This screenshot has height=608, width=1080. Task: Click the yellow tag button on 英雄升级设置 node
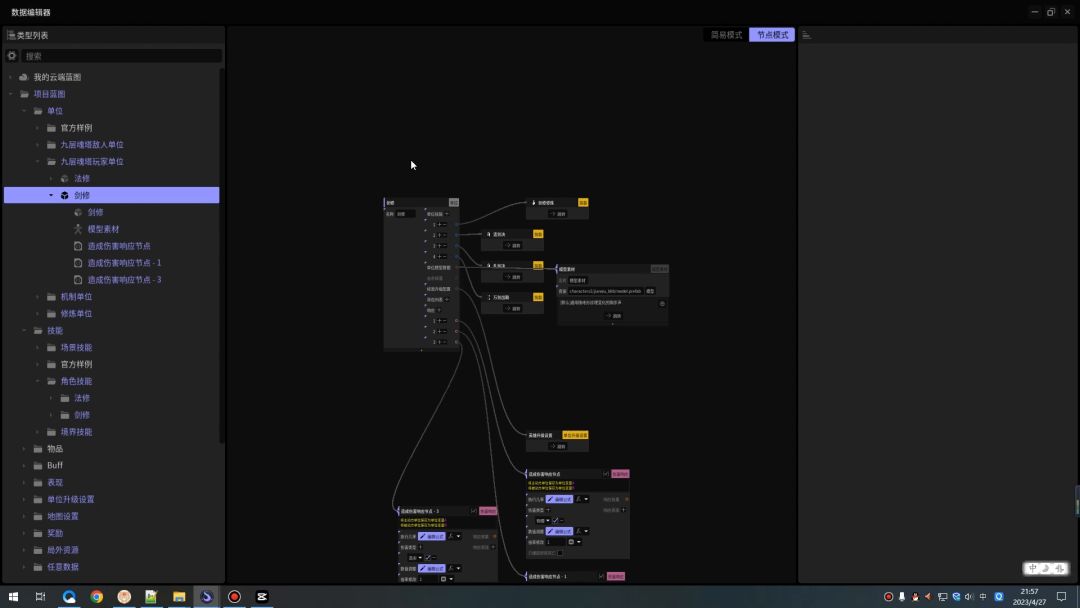click(575, 435)
